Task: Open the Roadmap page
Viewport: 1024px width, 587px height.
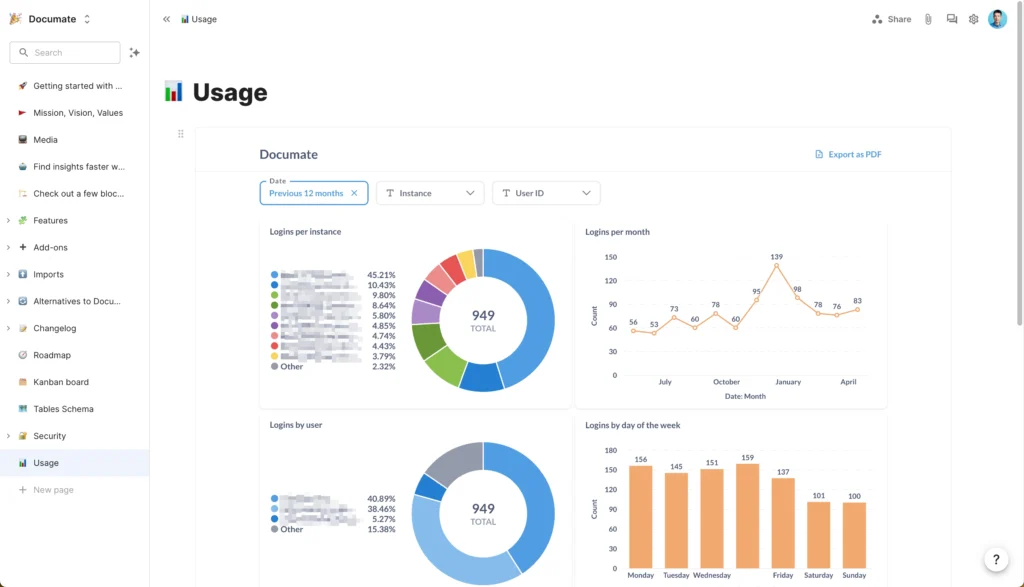Action: tap(52, 355)
